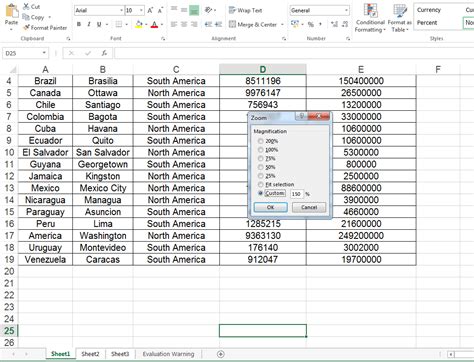
Task: Decrease decimal places
Action: [345, 24]
